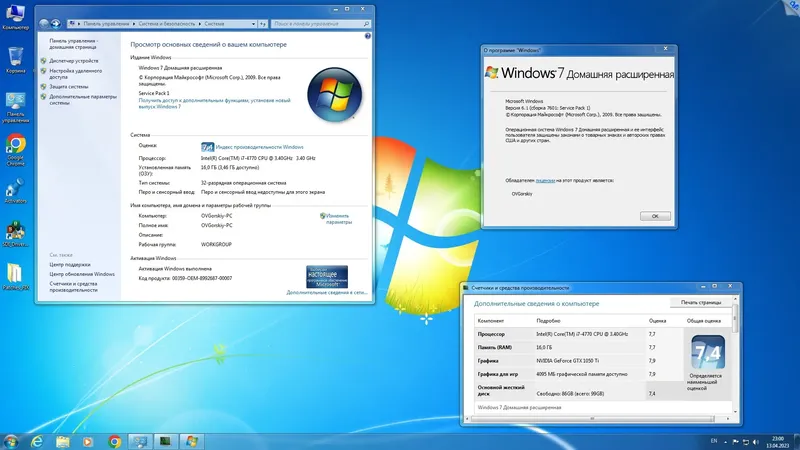Open the SDI Drivers desktop shortcut
Viewport: 800px width, 450px height.
pyautogui.click(x=15, y=234)
